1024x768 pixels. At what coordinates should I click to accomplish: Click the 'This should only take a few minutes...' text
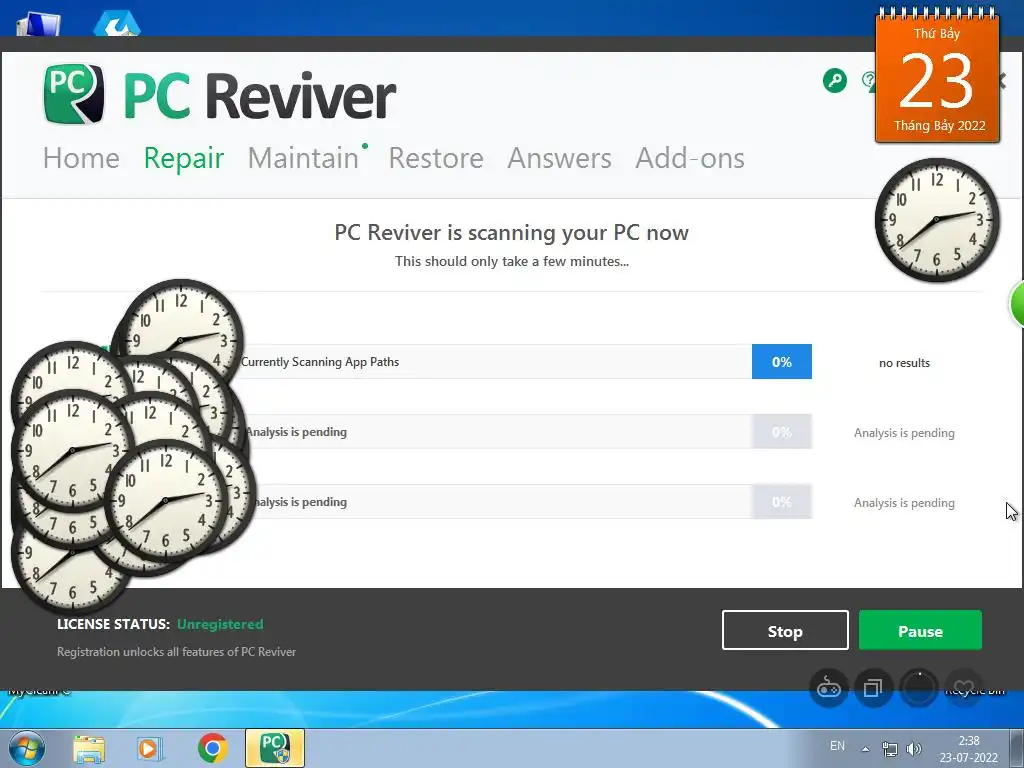512,261
